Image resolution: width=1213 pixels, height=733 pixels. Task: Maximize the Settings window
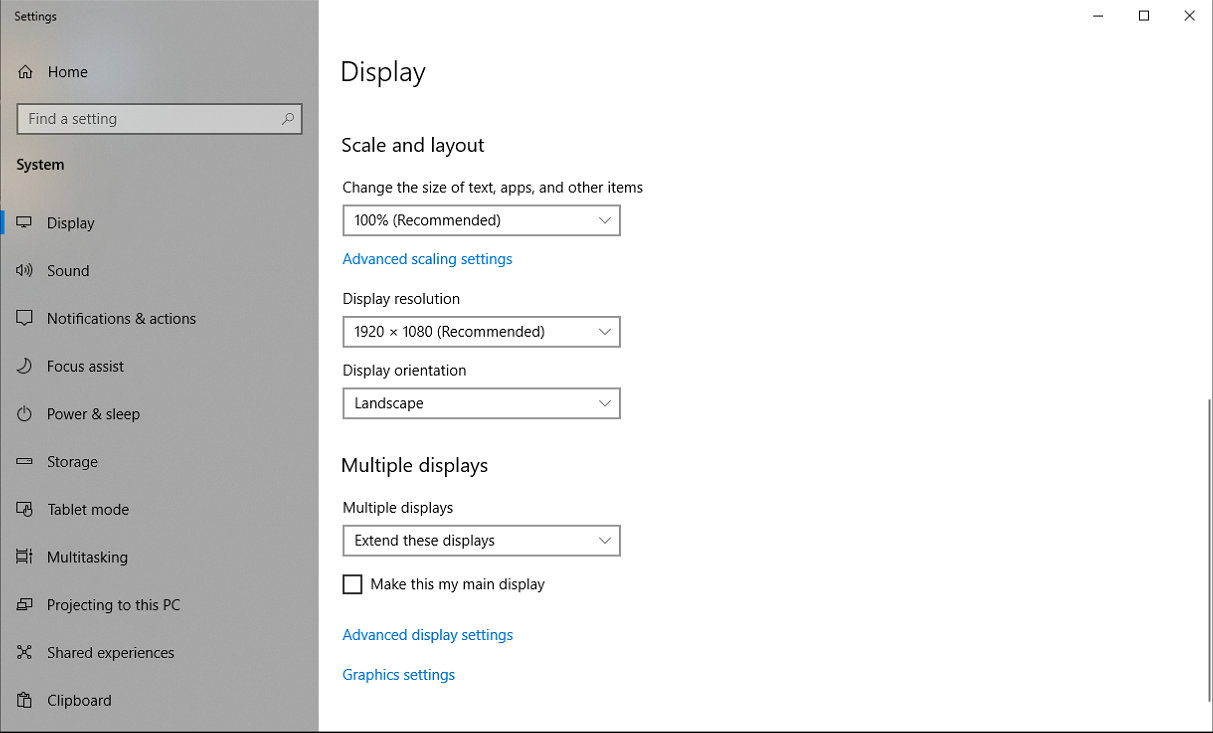(1144, 16)
